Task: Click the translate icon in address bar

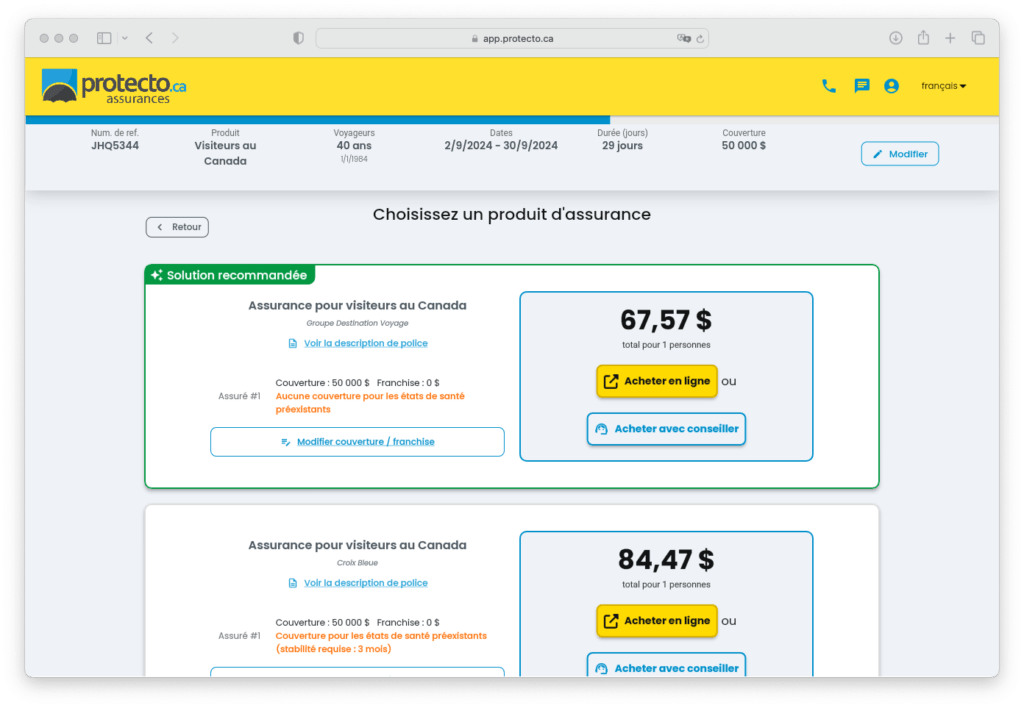Action: [x=683, y=39]
